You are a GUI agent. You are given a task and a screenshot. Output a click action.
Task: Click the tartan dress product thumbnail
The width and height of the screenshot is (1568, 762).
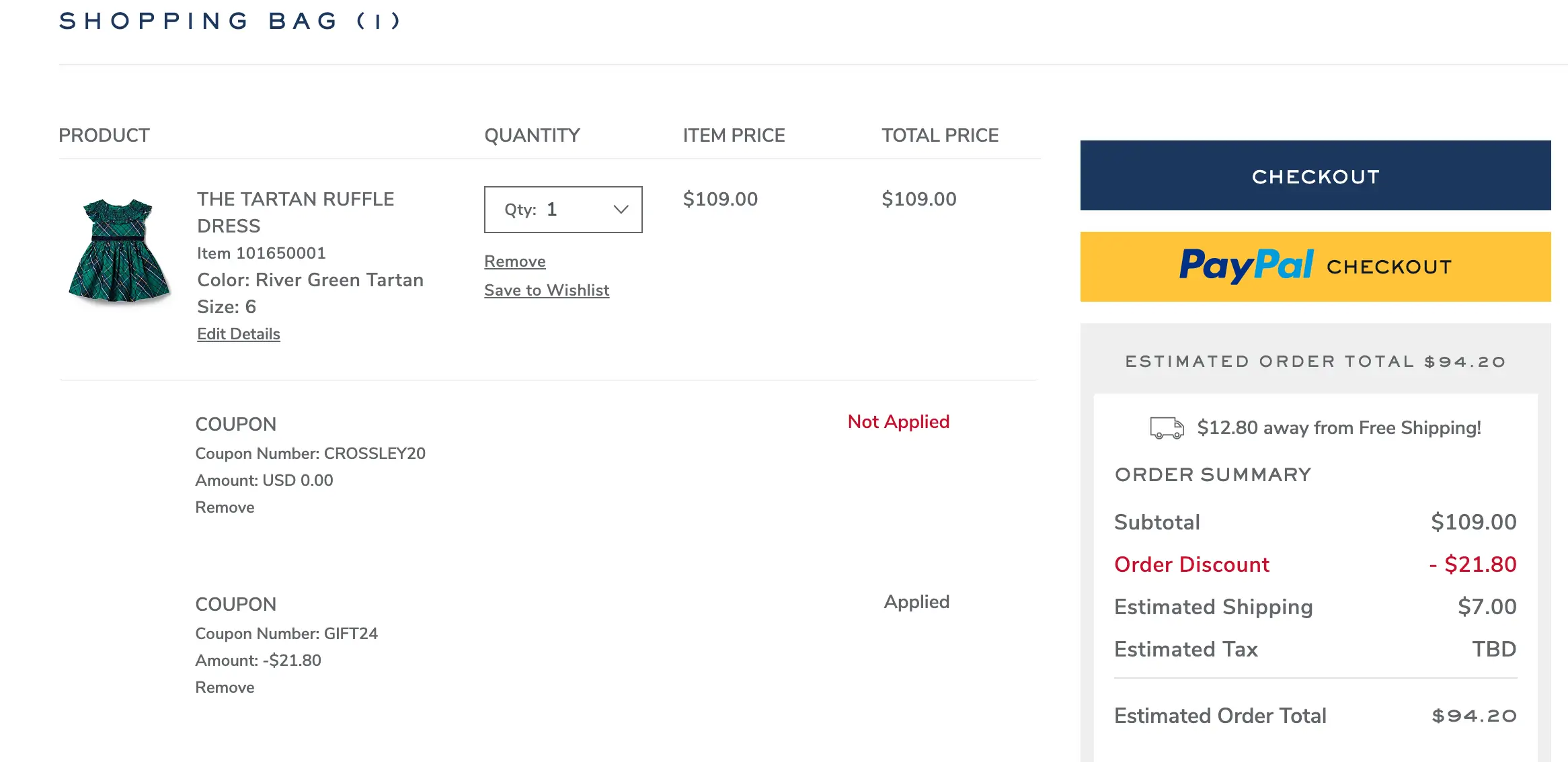(x=119, y=251)
